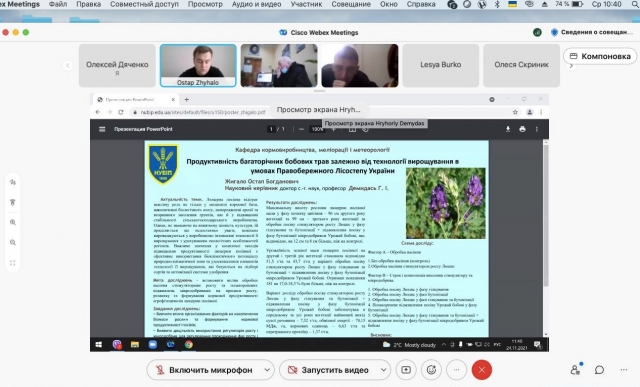The image size is (640, 387).
Task: Open the Участник menu
Action: point(306,4)
